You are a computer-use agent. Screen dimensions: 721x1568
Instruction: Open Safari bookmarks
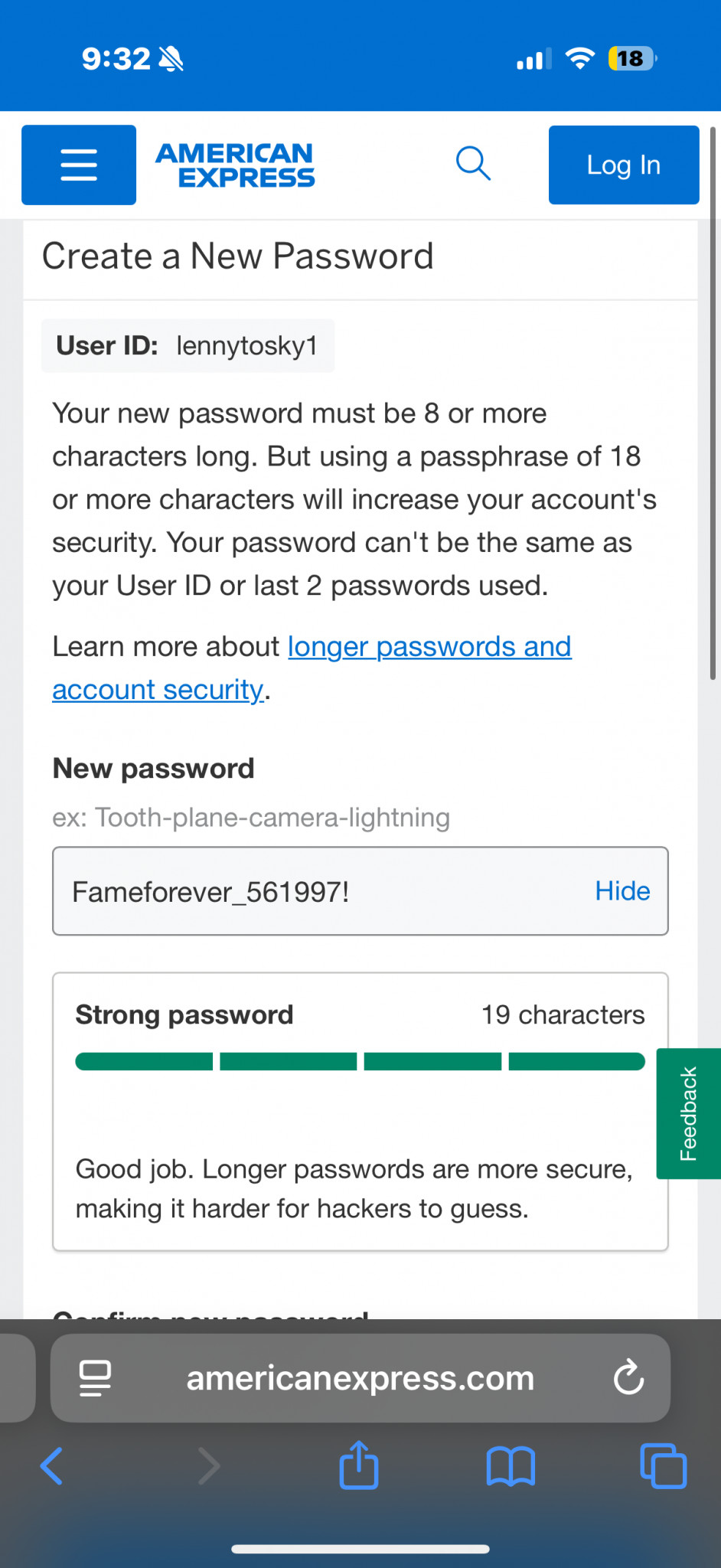click(x=511, y=1466)
